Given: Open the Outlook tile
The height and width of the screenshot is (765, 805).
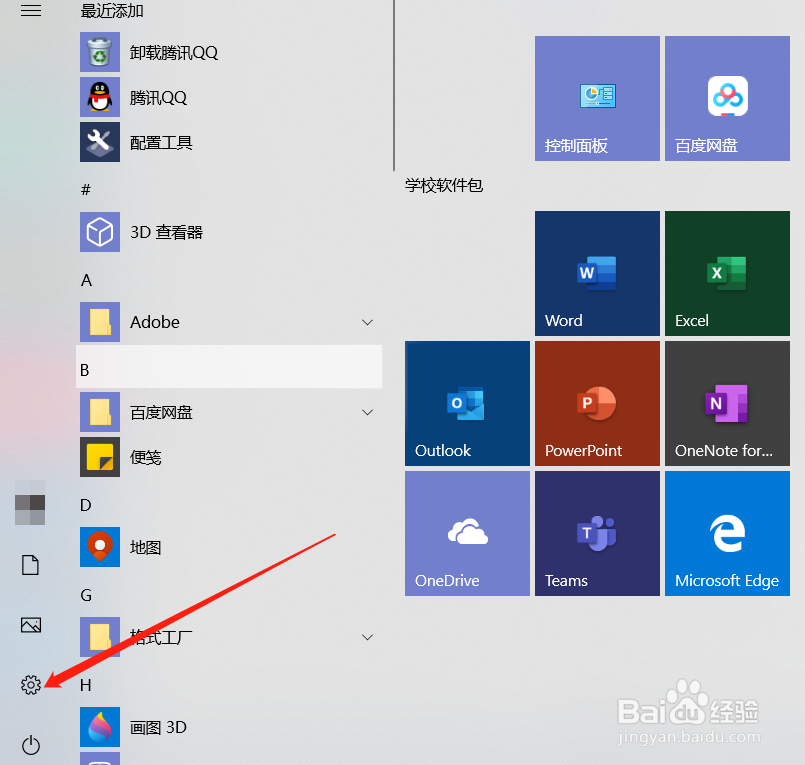Looking at the screenshot, I should coord(467,404).
